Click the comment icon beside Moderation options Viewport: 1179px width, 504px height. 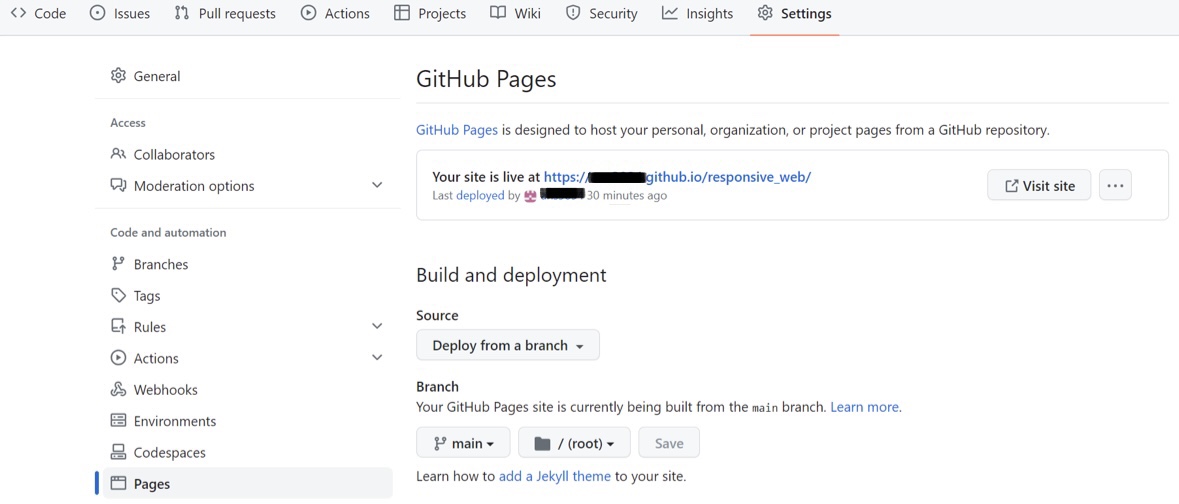click(x=118, y=185)
